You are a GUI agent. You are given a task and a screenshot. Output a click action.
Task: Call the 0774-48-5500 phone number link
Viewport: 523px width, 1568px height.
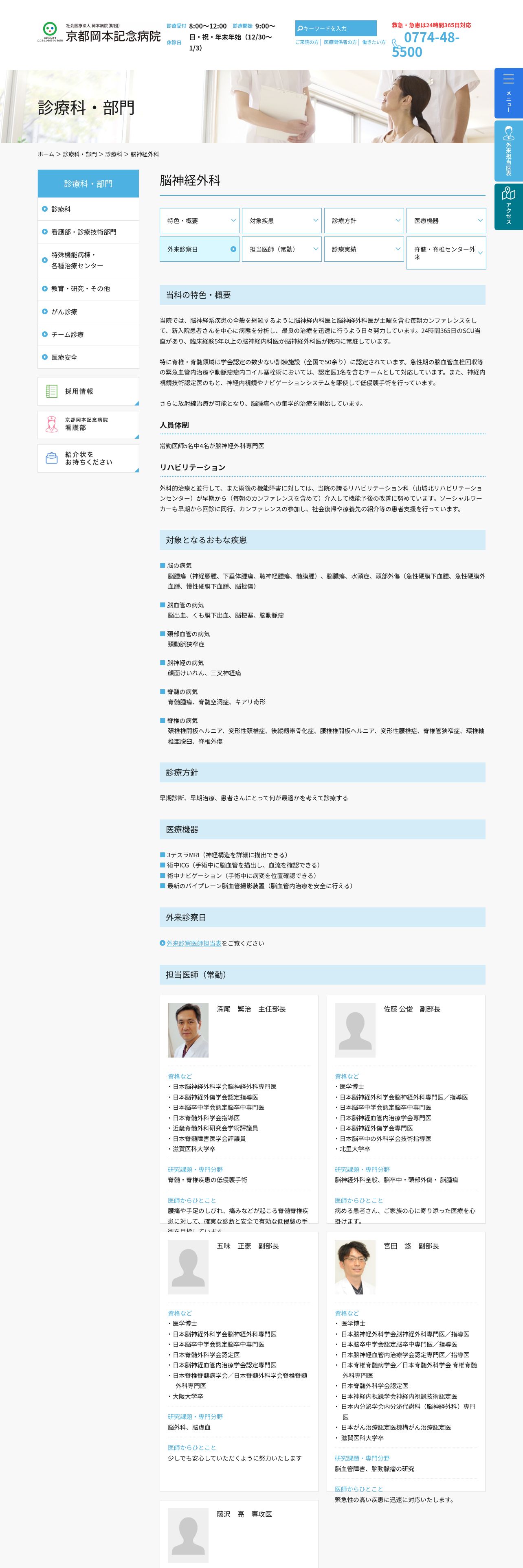coord(426,44)
